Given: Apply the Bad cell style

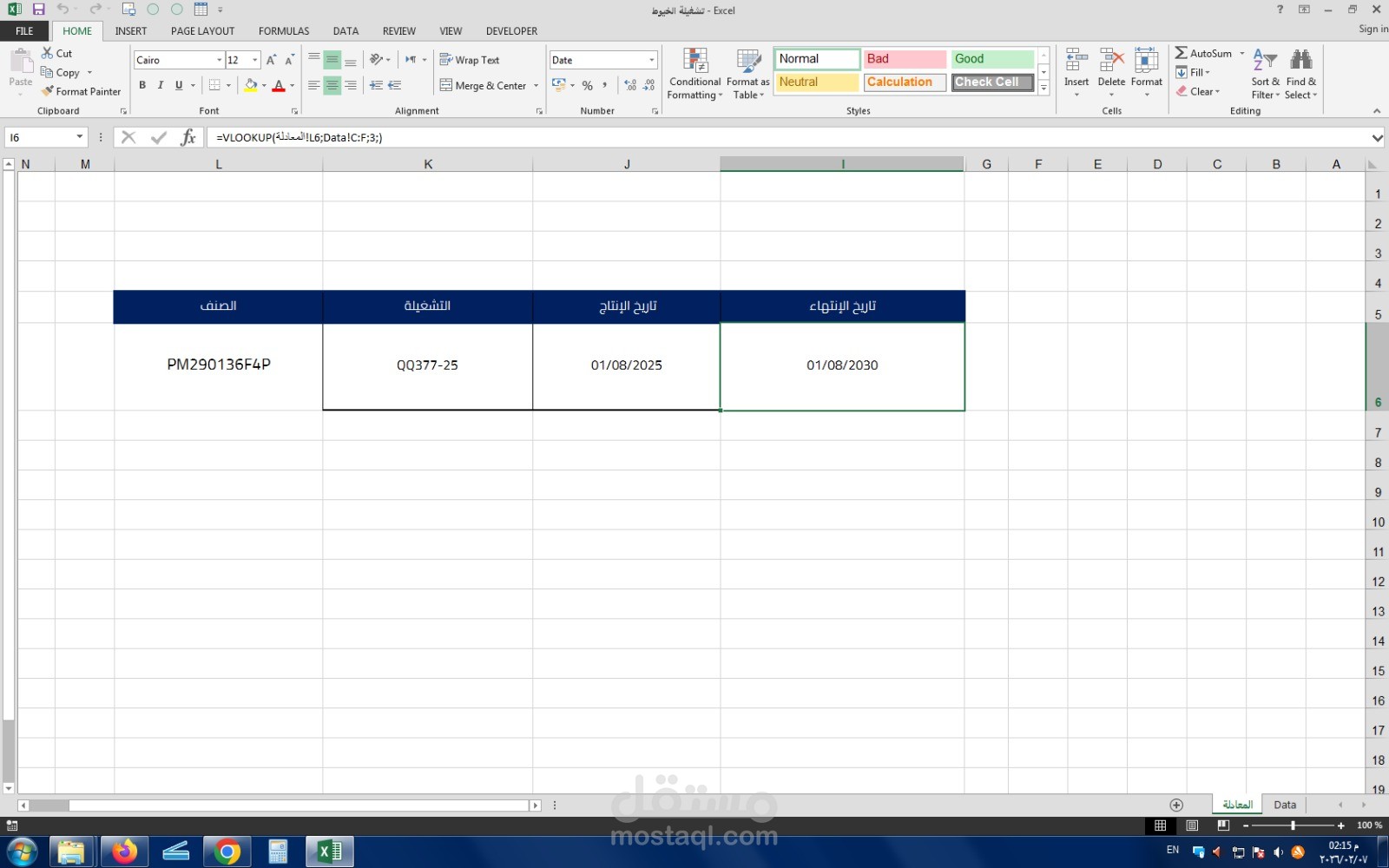Looking at the screenshot, I should [905, 59].
